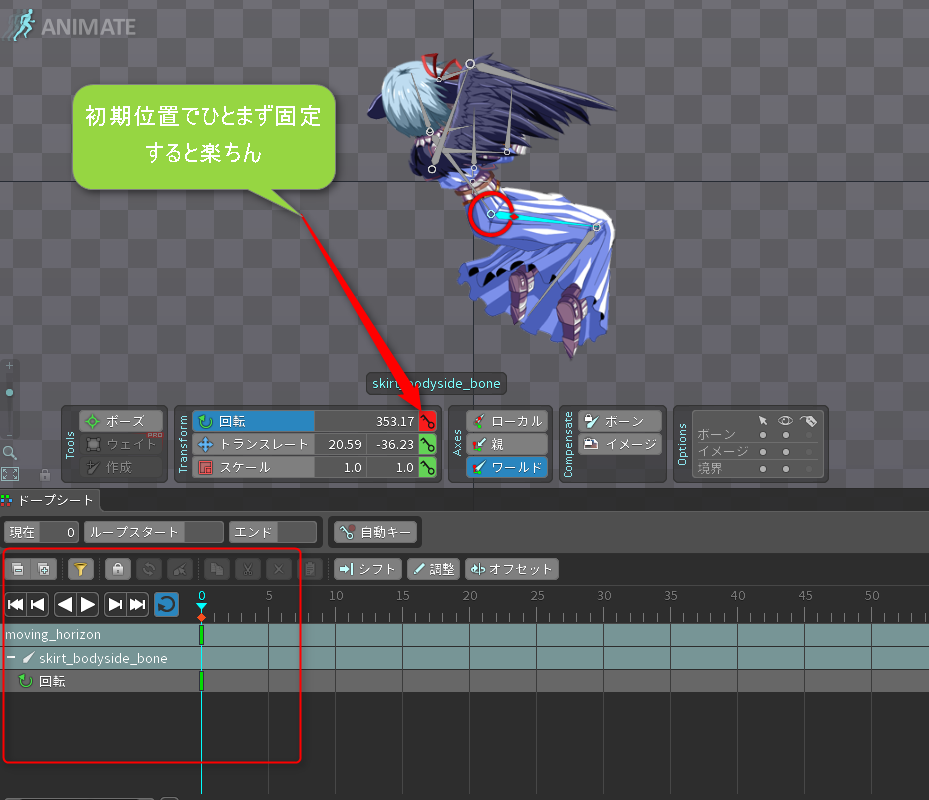Toggle 自動キー (Auto Key)
This screenshot has width=929, height=800.
tap(376, 532)
